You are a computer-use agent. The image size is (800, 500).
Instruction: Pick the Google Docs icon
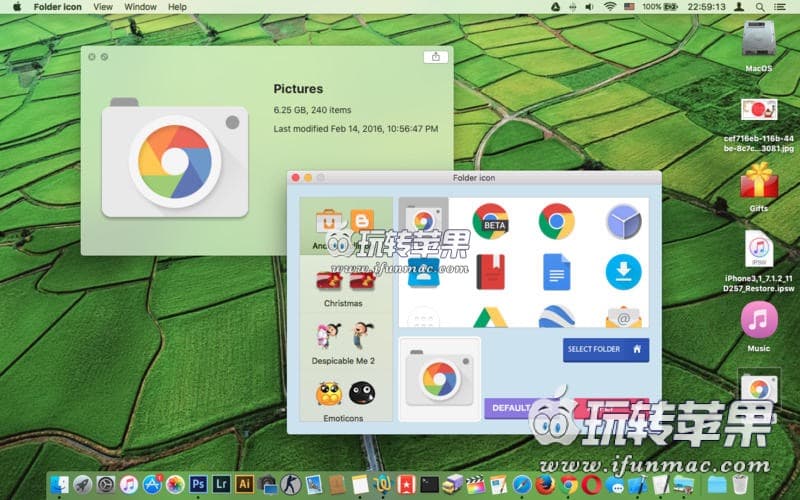coord(557,272)
